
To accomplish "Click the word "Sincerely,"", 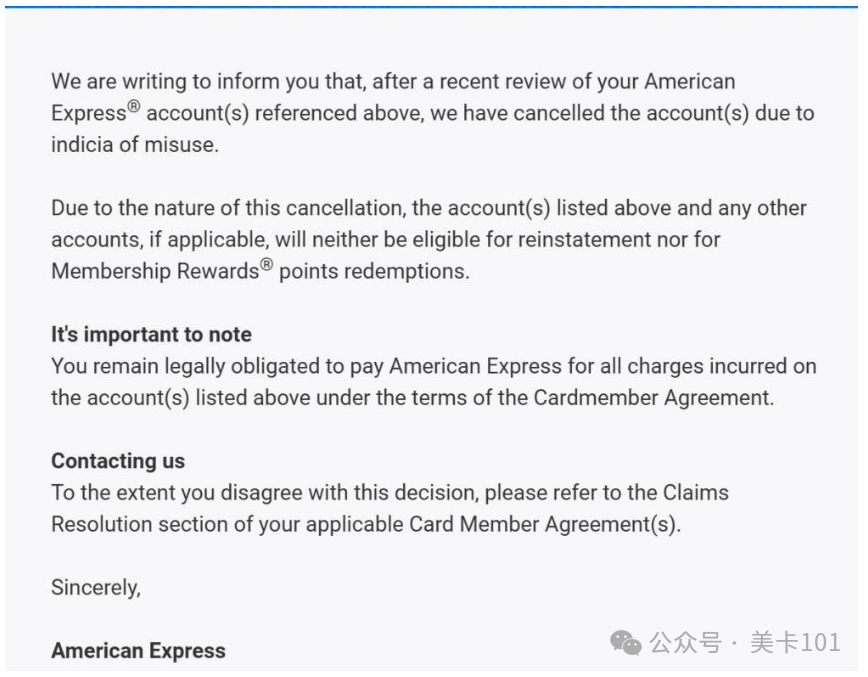I will (x=96, y=588).
